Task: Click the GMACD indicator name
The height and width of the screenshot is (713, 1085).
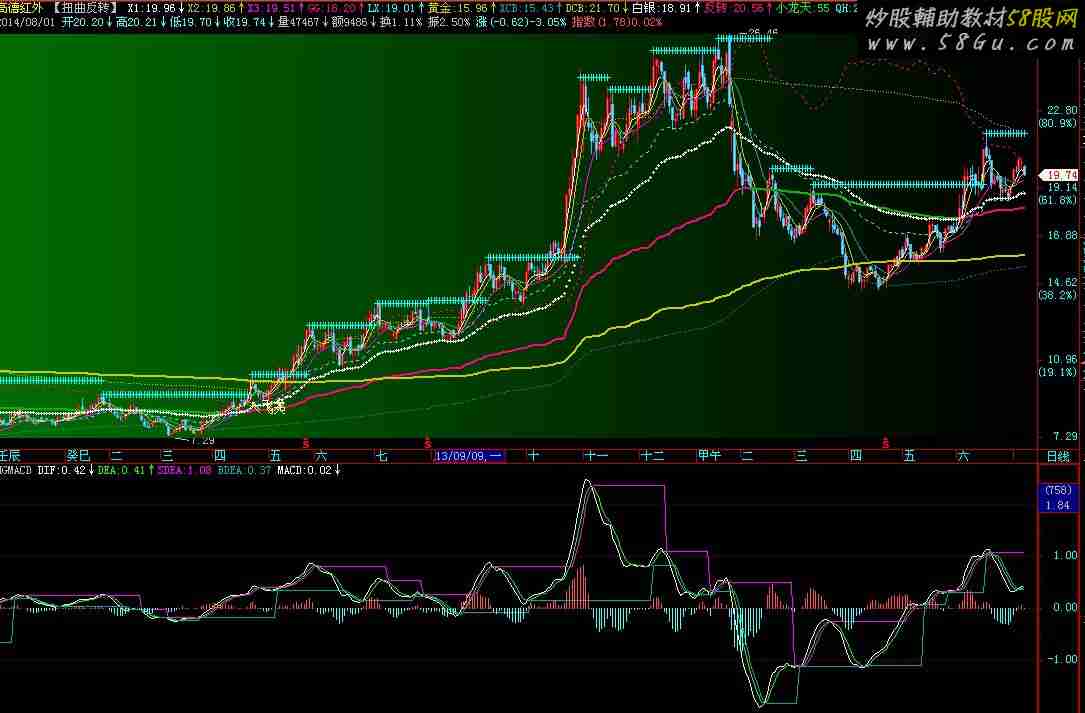Action: click(x=16, y=471)
